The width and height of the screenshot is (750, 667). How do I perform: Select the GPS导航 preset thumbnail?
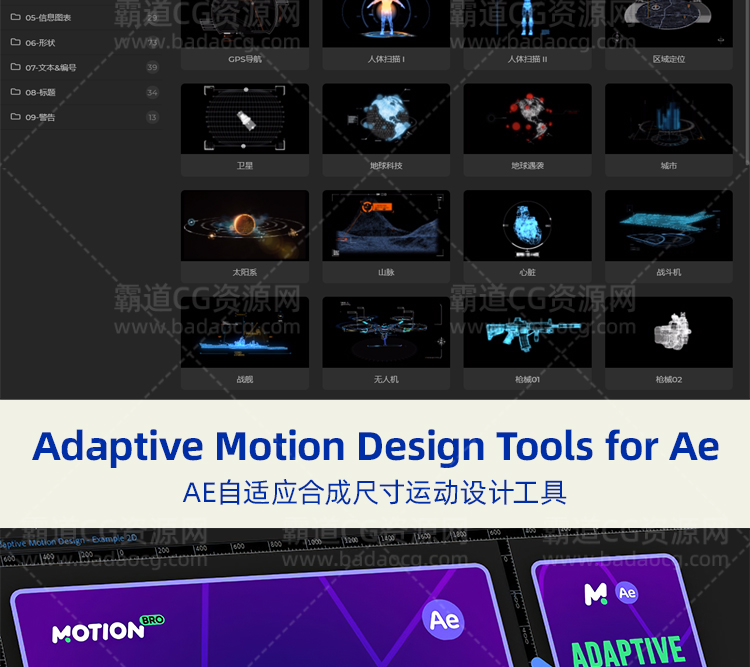pyautogui.click(x=245, y=23)
